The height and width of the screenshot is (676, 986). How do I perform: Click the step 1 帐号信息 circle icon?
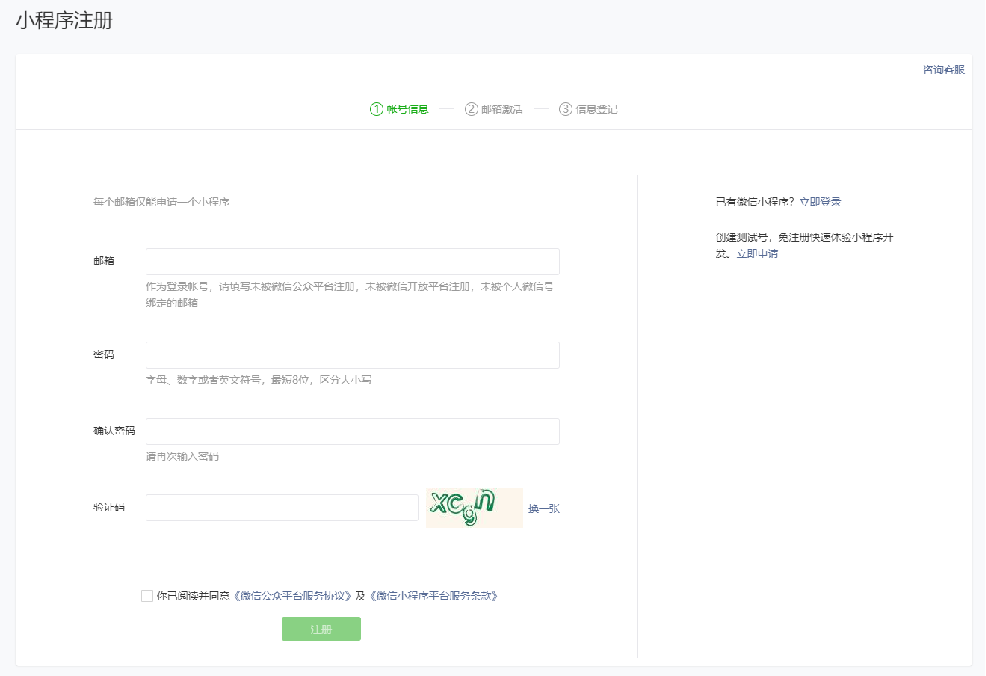376,109
